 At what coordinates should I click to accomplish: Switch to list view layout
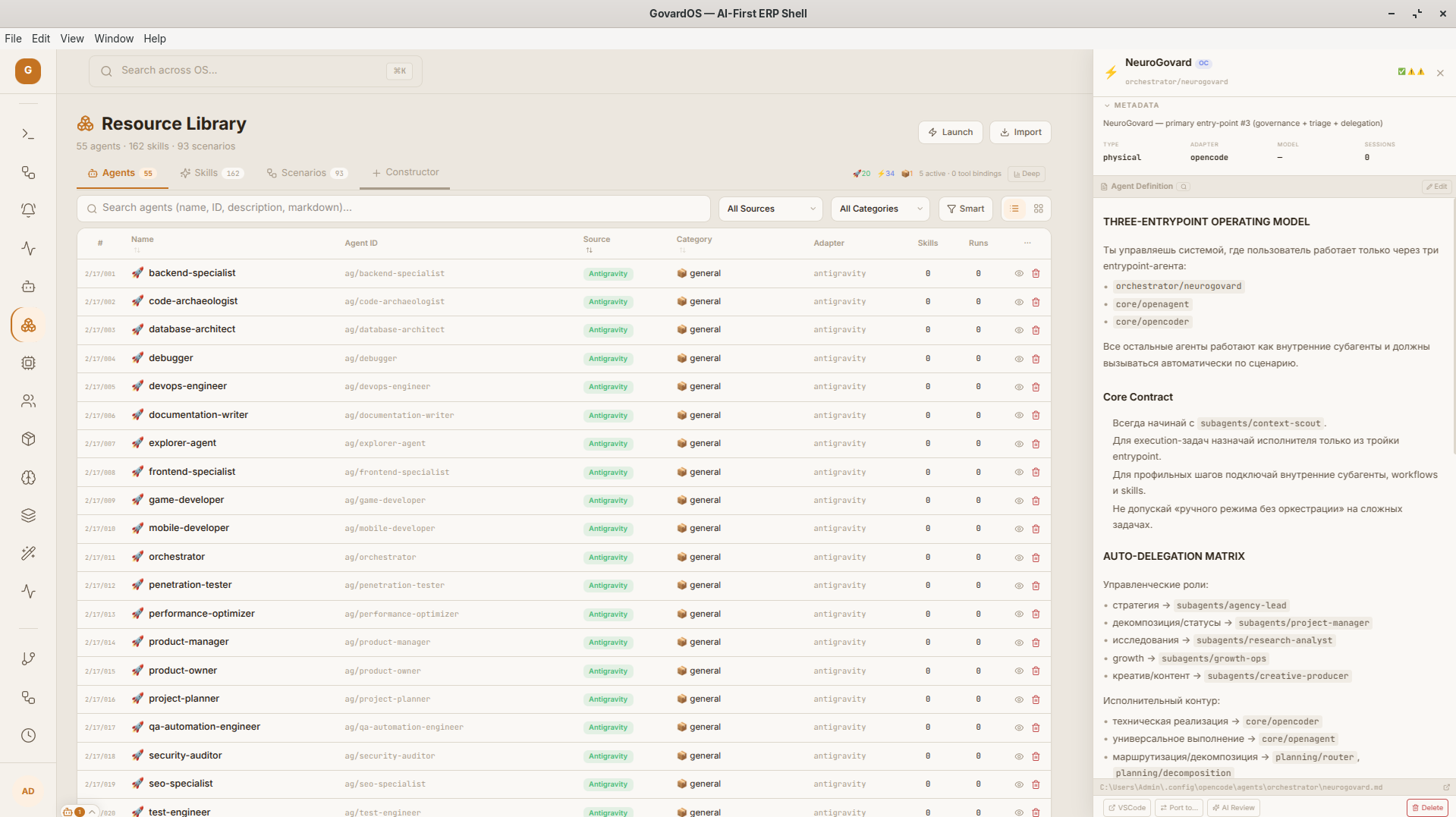coord(1014,209)
